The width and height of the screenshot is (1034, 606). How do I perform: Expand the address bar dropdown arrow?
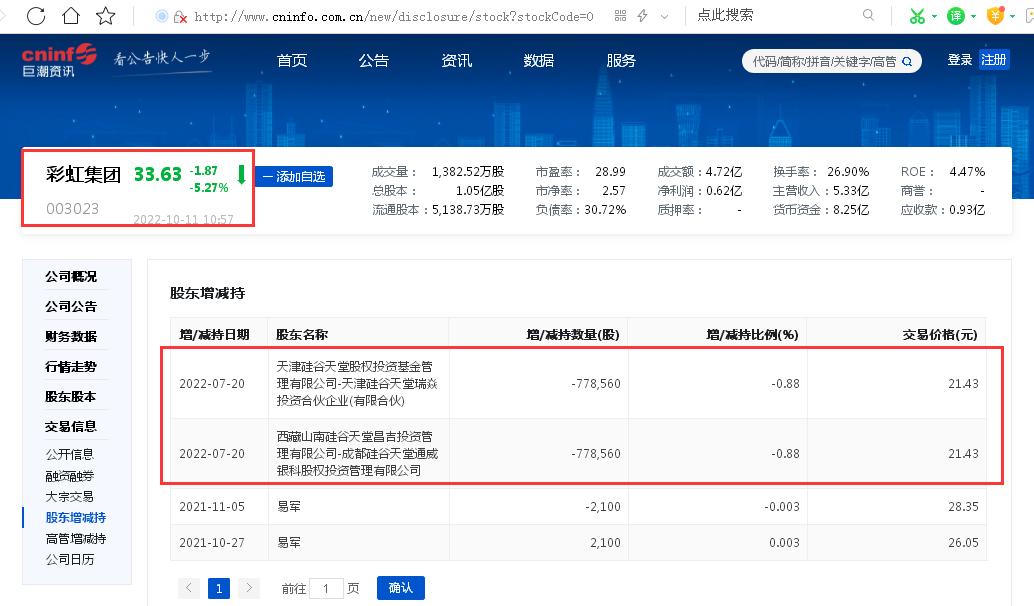[x=664, y=16]
